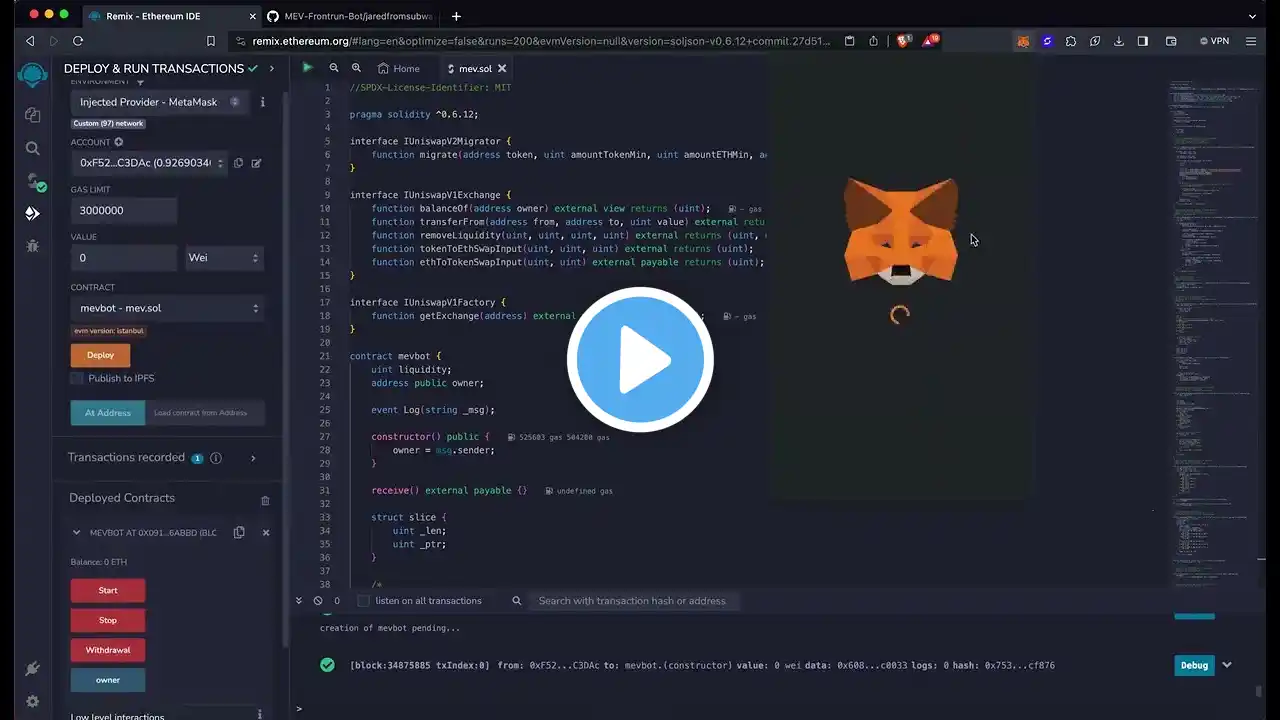Viewport: 1280px width, 720px height.
Task: Open the File explorer panel icon
Action: pos(33,115)
